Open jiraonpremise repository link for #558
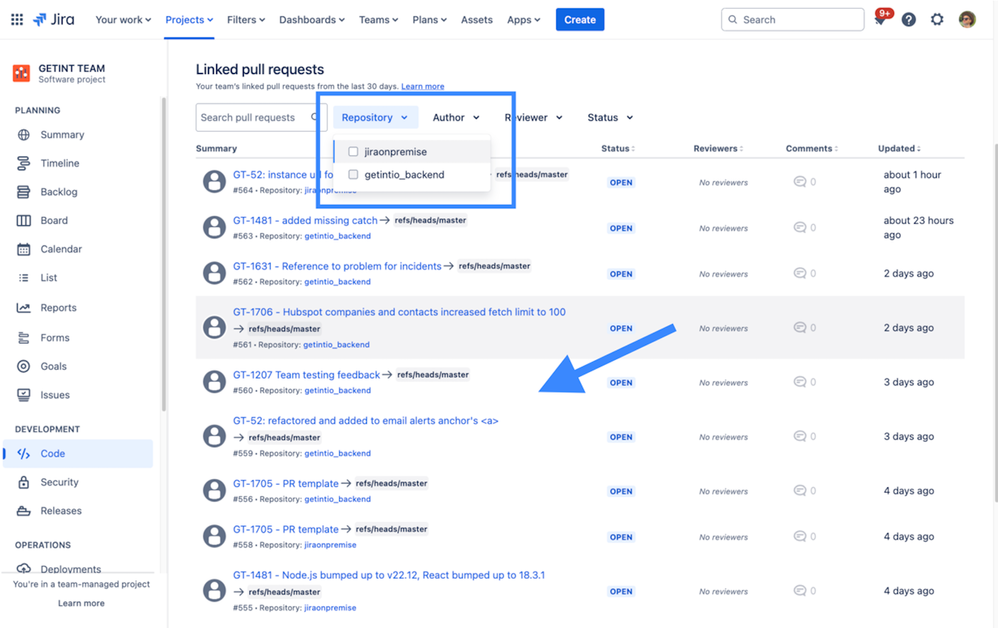The height and width of the screenshot is (628, 998). click(330, 545)
